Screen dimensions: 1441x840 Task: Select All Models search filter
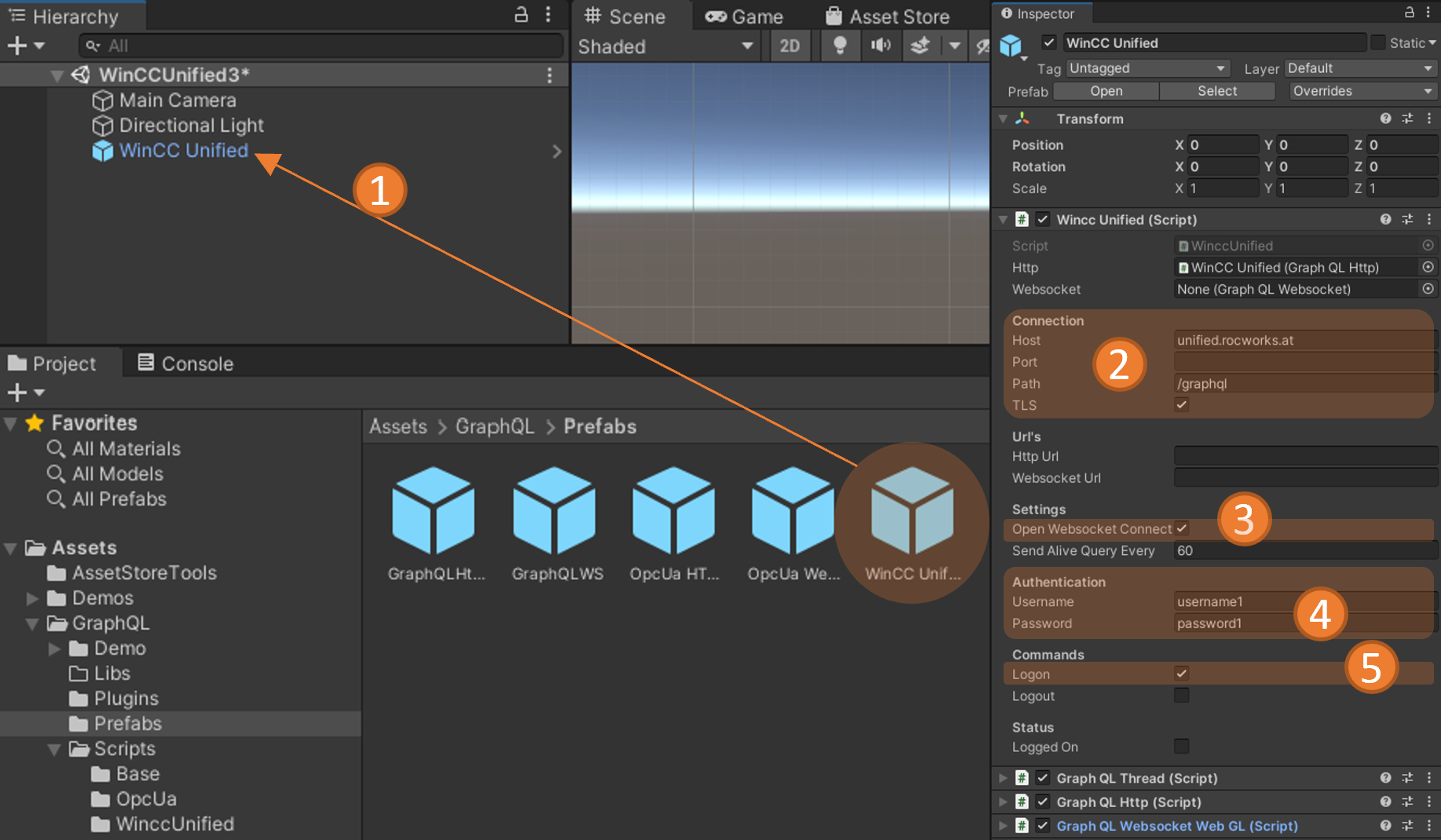[x=106, y=474]
